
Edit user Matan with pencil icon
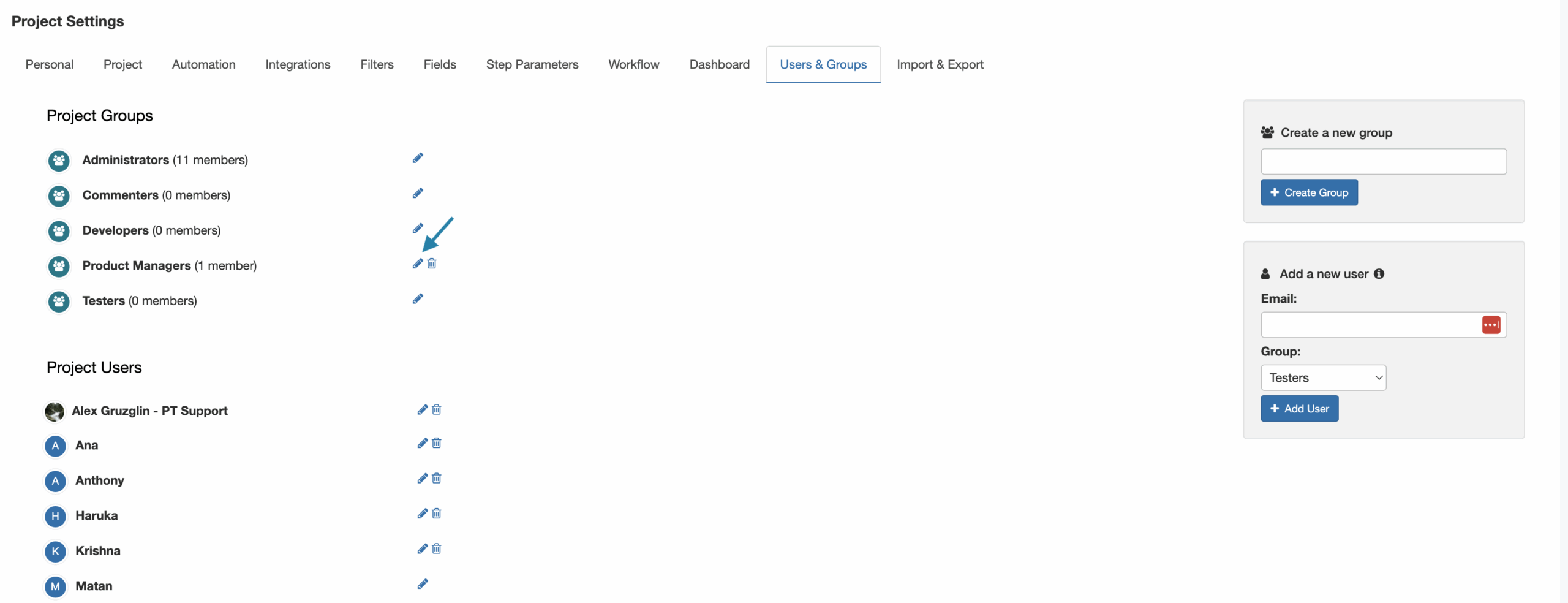point(423,584)
